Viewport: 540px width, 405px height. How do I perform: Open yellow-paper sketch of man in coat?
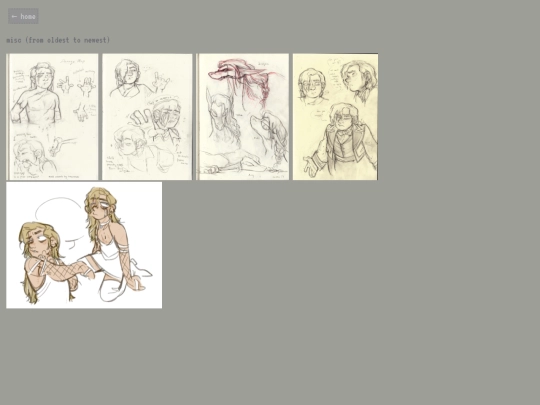(335, 117)
